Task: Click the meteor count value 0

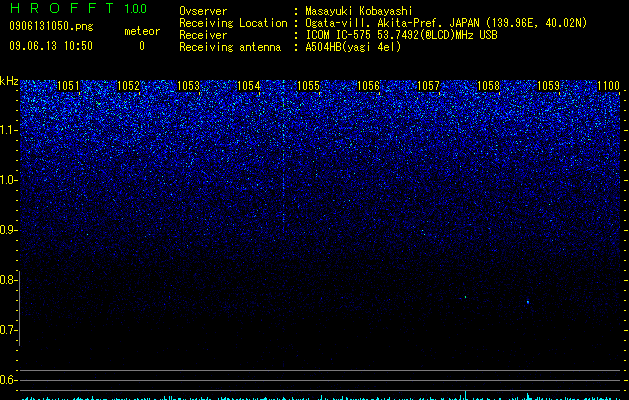Action: pos(142,46)
